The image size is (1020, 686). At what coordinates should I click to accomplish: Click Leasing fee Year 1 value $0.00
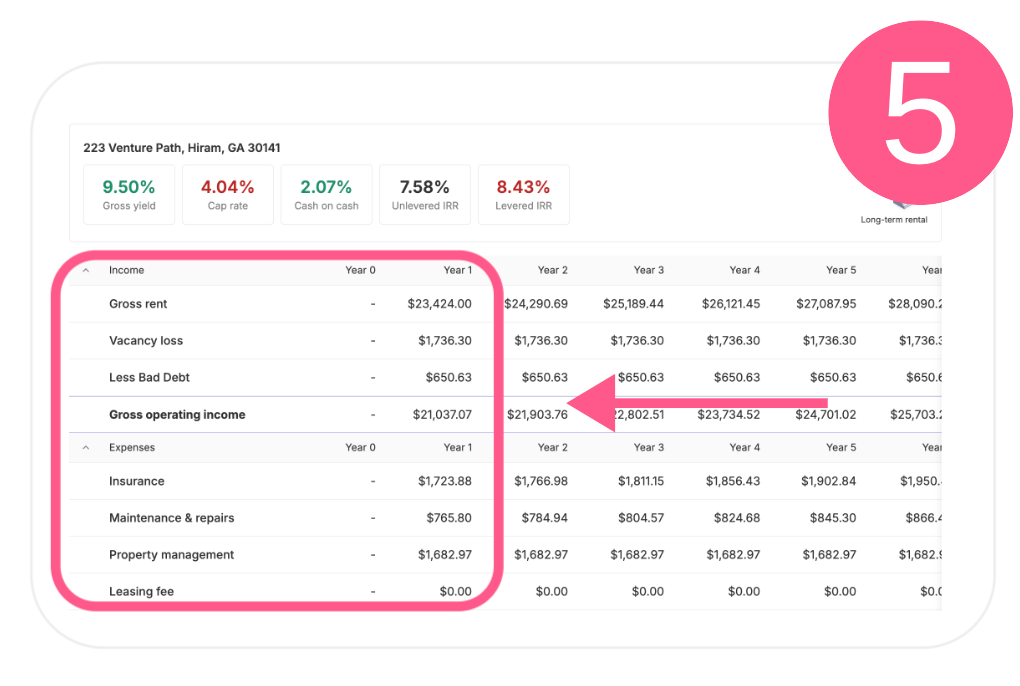tap(455, 591)
